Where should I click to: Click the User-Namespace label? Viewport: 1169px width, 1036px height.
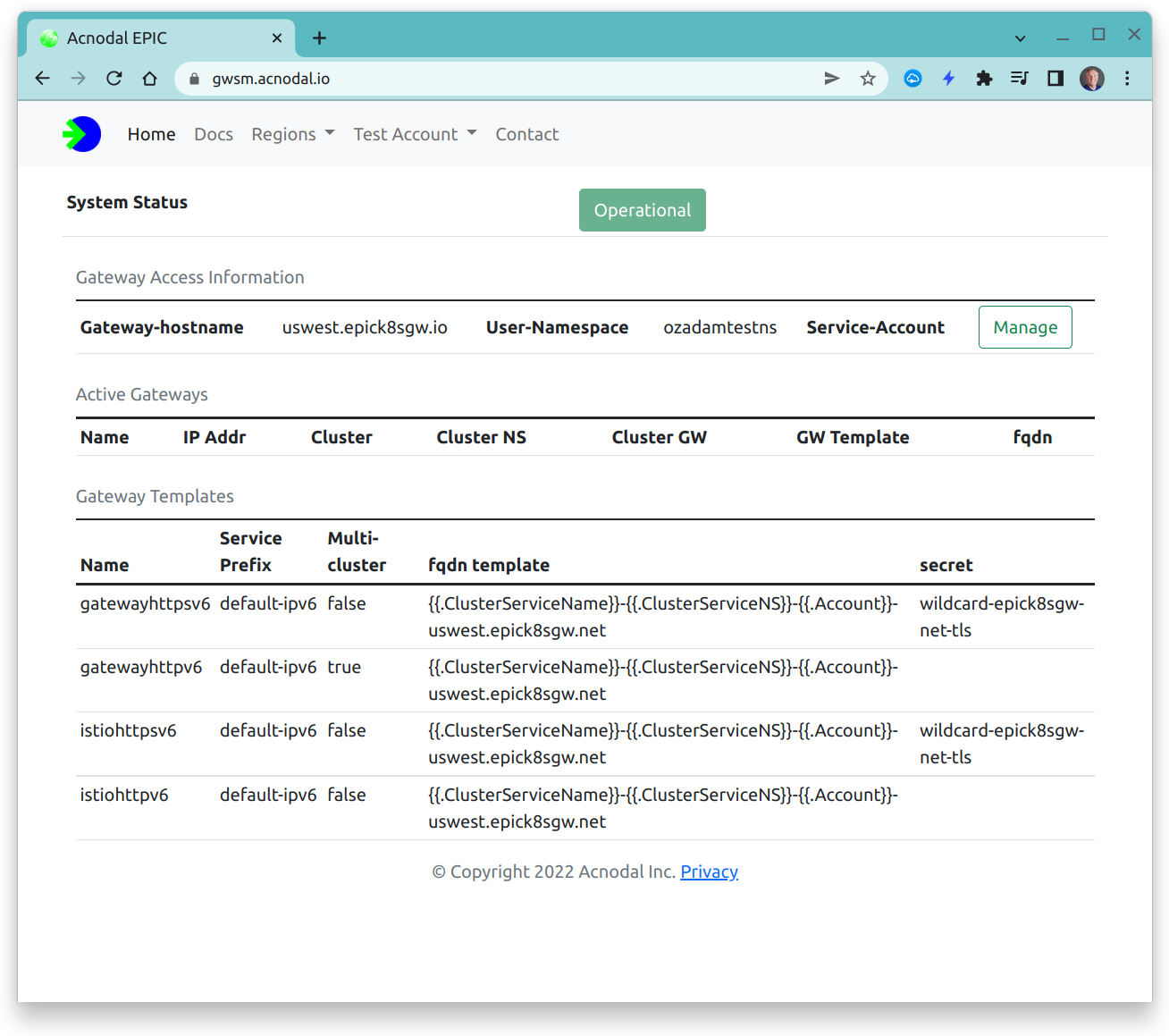[x=558, y=327]
